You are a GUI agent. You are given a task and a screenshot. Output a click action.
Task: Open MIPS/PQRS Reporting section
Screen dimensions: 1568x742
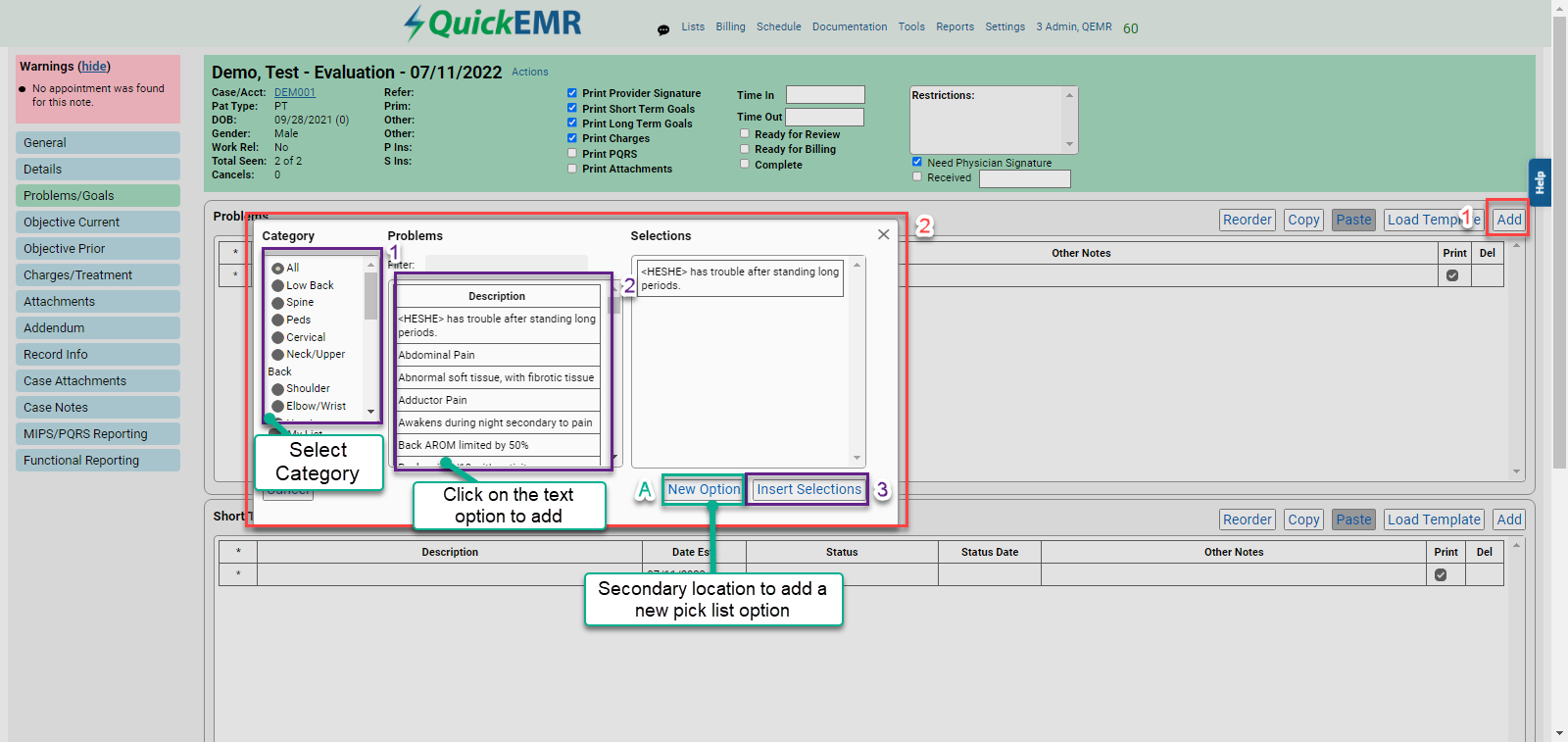(98, 433)
